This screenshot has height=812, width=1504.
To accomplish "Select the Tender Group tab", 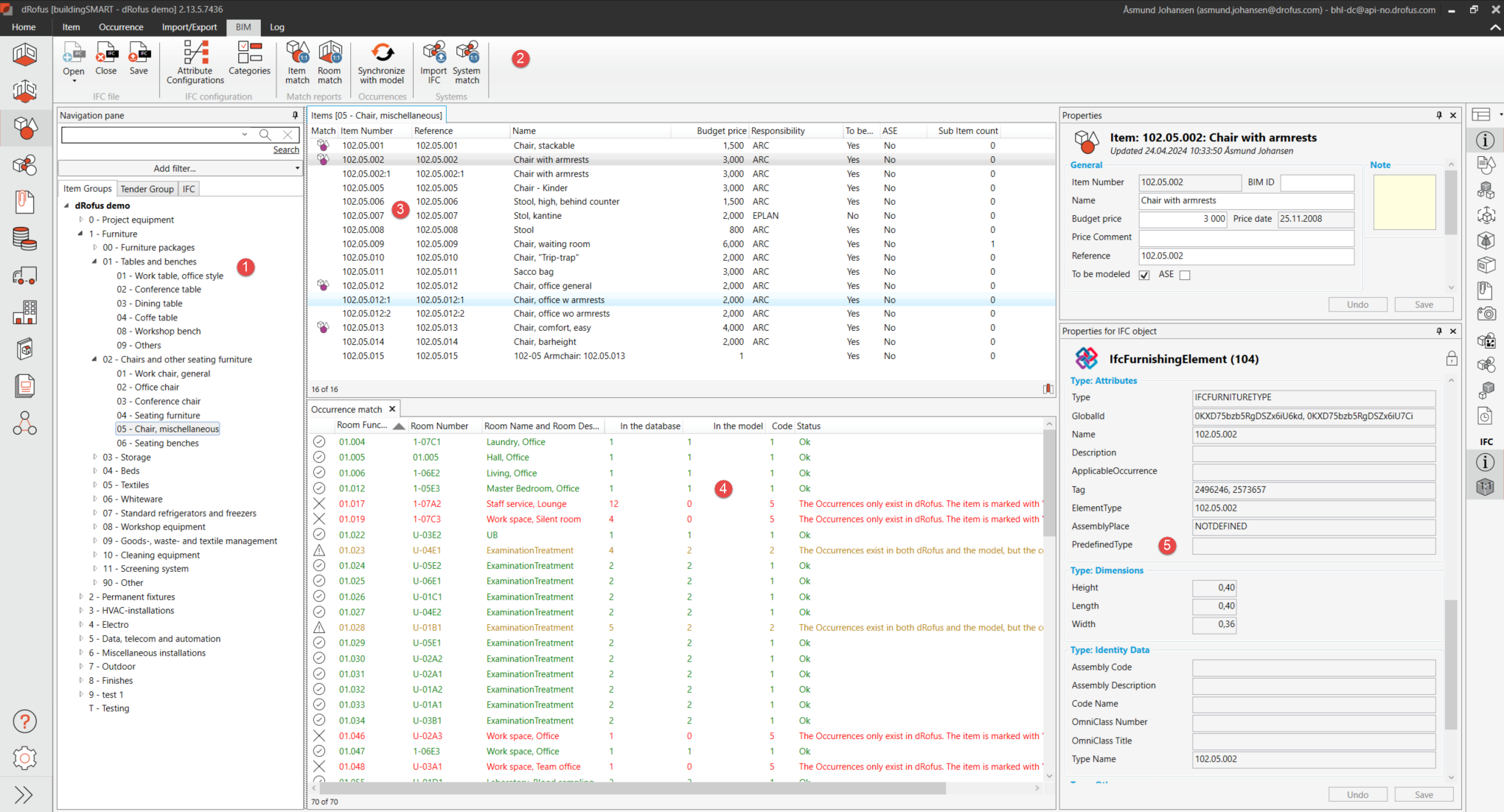I will click(147, 189).
